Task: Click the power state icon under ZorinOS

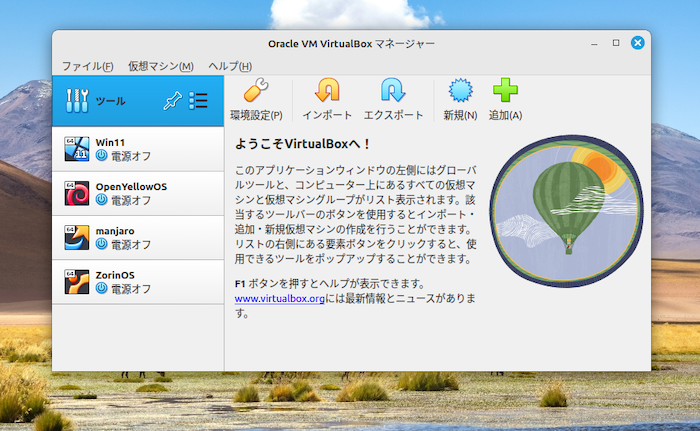Action: 101,288
